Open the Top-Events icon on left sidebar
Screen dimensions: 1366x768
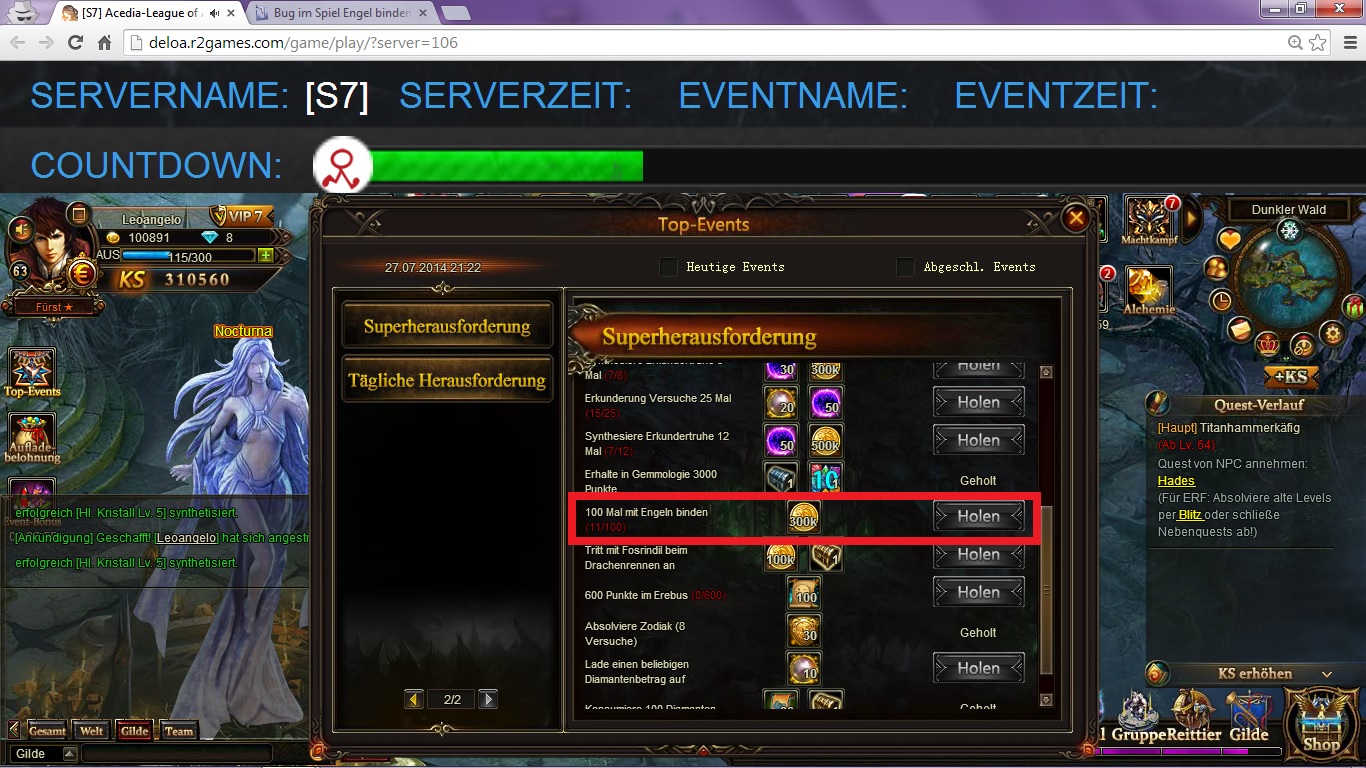(x=32, y=372)
